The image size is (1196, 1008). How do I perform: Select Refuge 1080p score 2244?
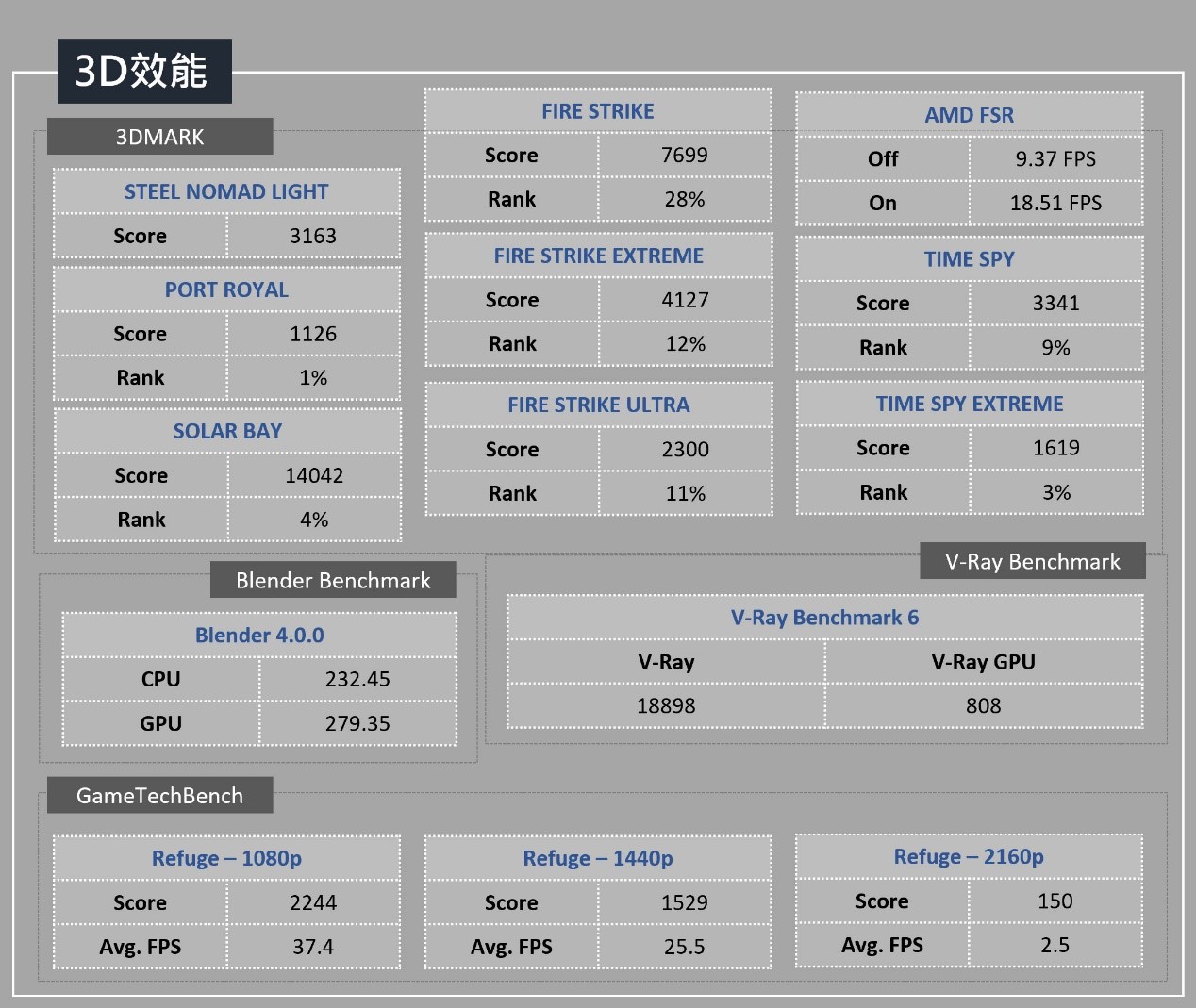(x=313, y=902)
